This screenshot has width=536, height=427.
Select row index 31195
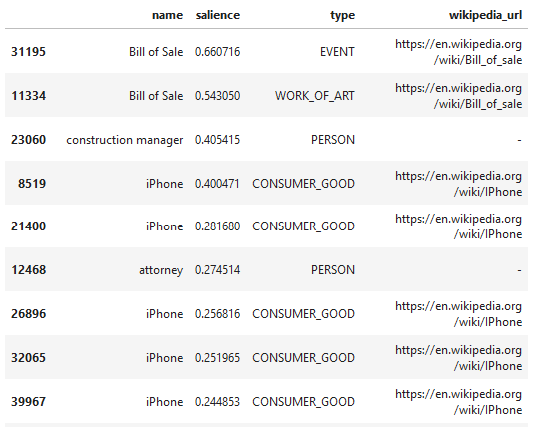pyautogui.click(x=28, y=52)
